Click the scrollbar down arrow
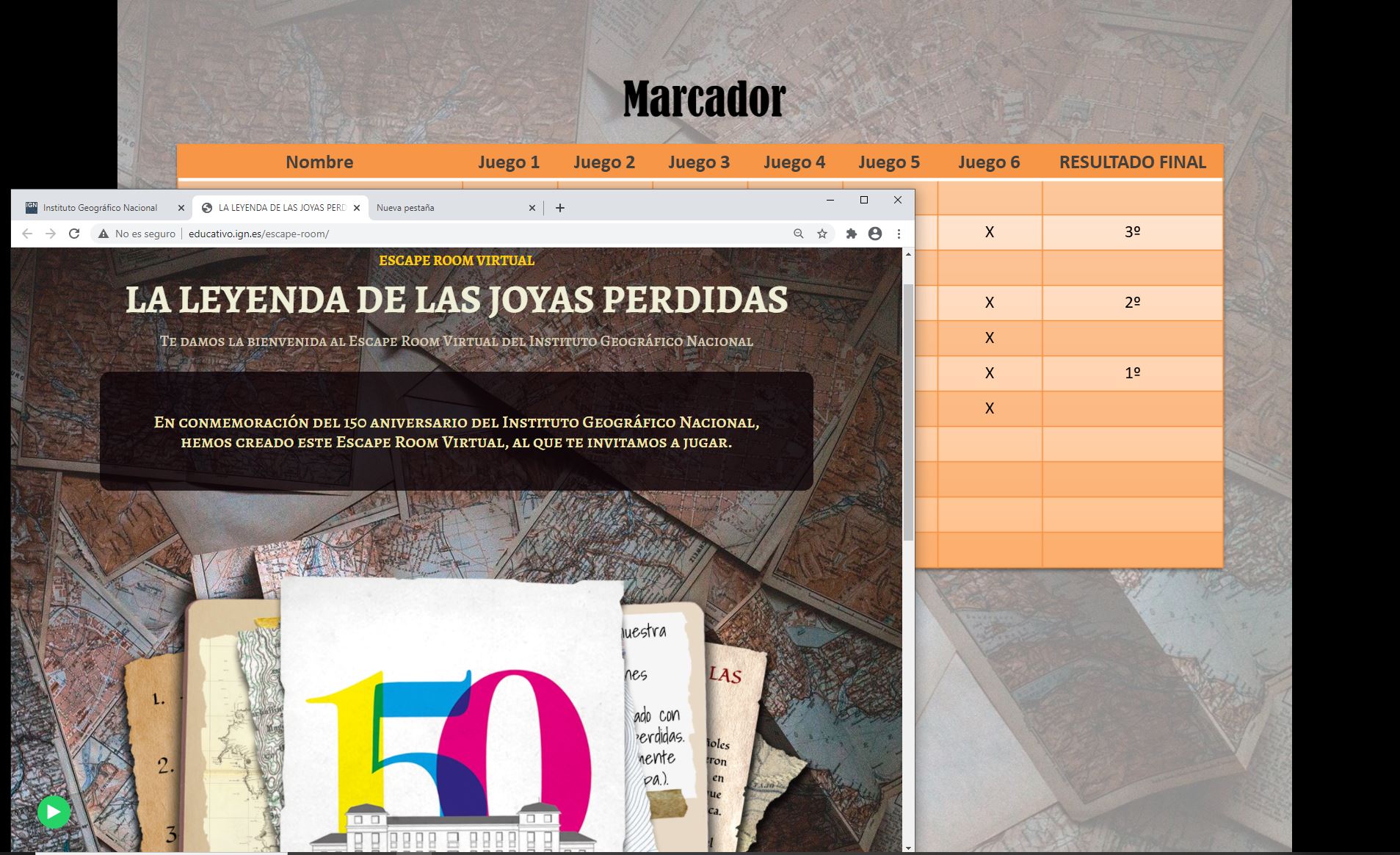This screenshot has height=855, width=1400. point(908,848)
